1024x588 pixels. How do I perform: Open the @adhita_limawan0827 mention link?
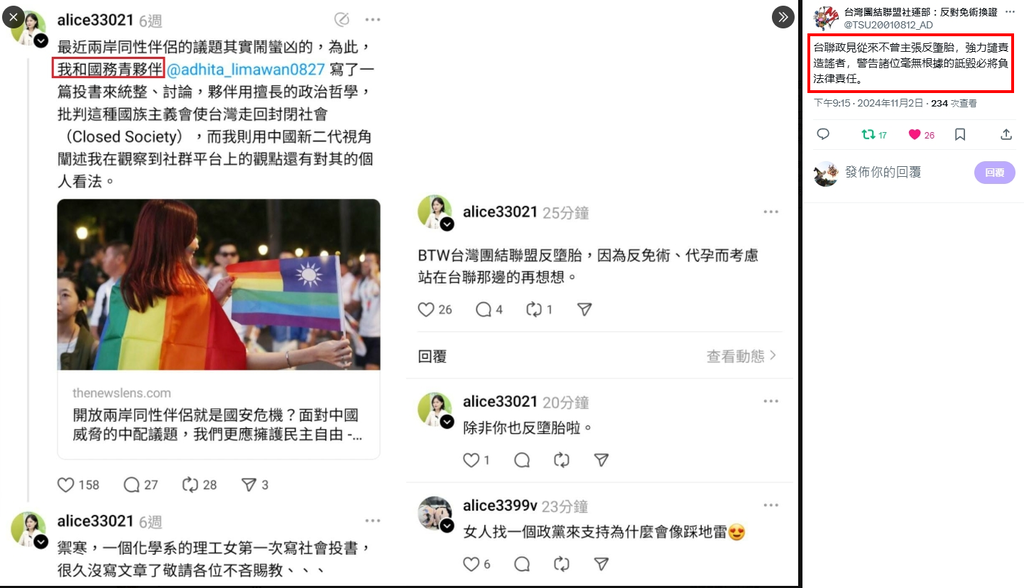click(x=246, y=69)
